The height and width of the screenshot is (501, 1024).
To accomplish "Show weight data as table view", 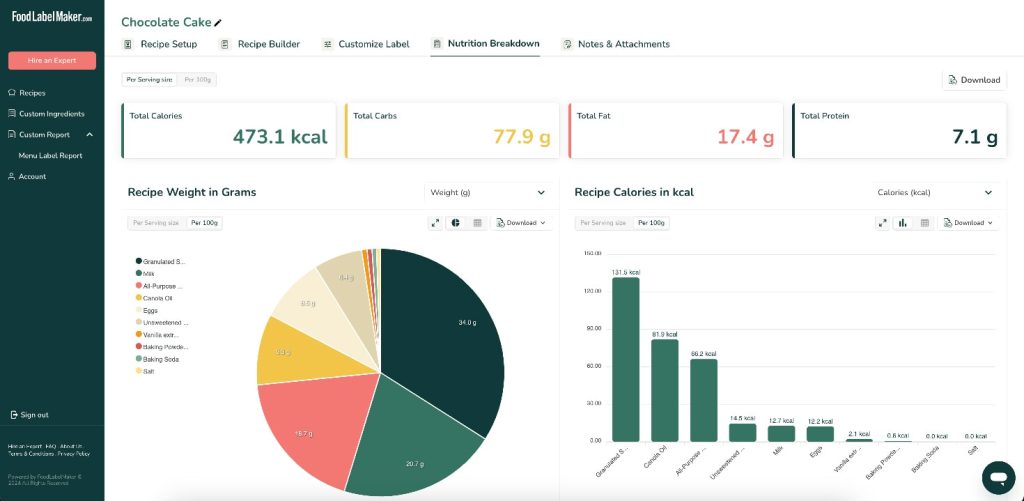I will (x=477, y=223).
